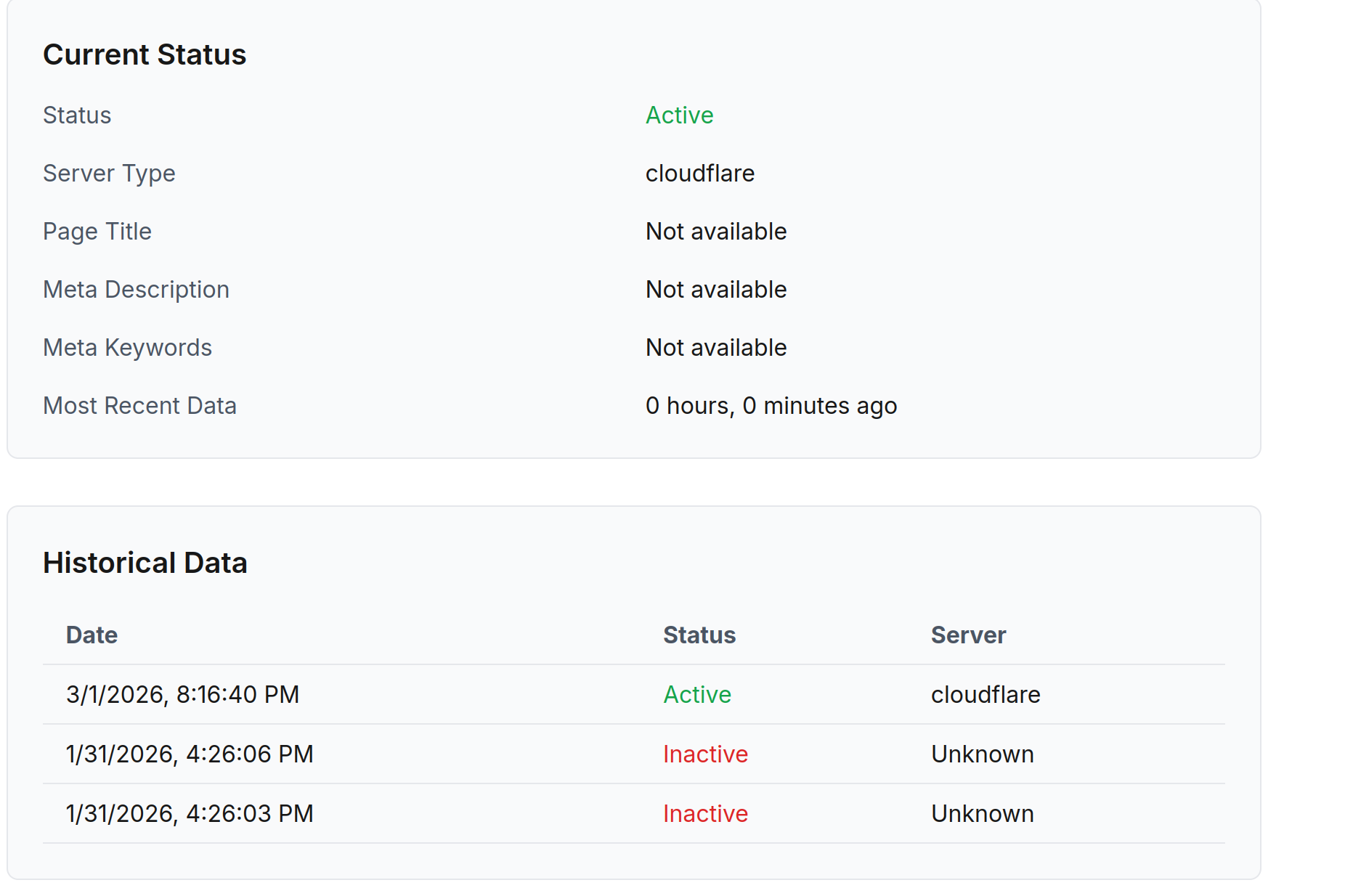This screenshot has height=896, width=1345.
Task: Click the Server column header
Action: coord(968,635)
